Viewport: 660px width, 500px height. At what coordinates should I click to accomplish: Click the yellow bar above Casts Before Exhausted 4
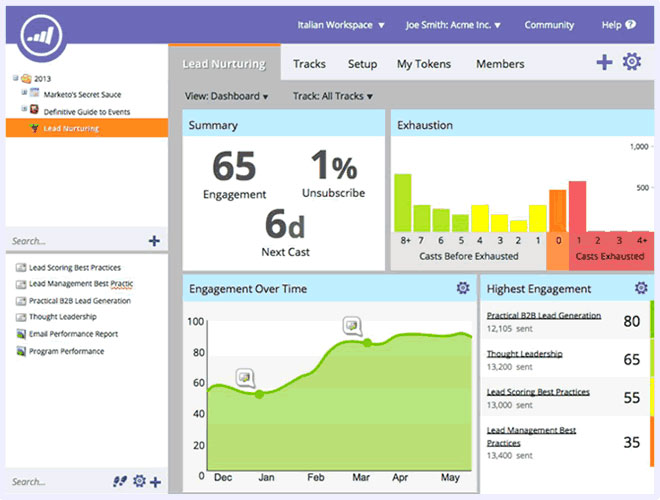480,218
